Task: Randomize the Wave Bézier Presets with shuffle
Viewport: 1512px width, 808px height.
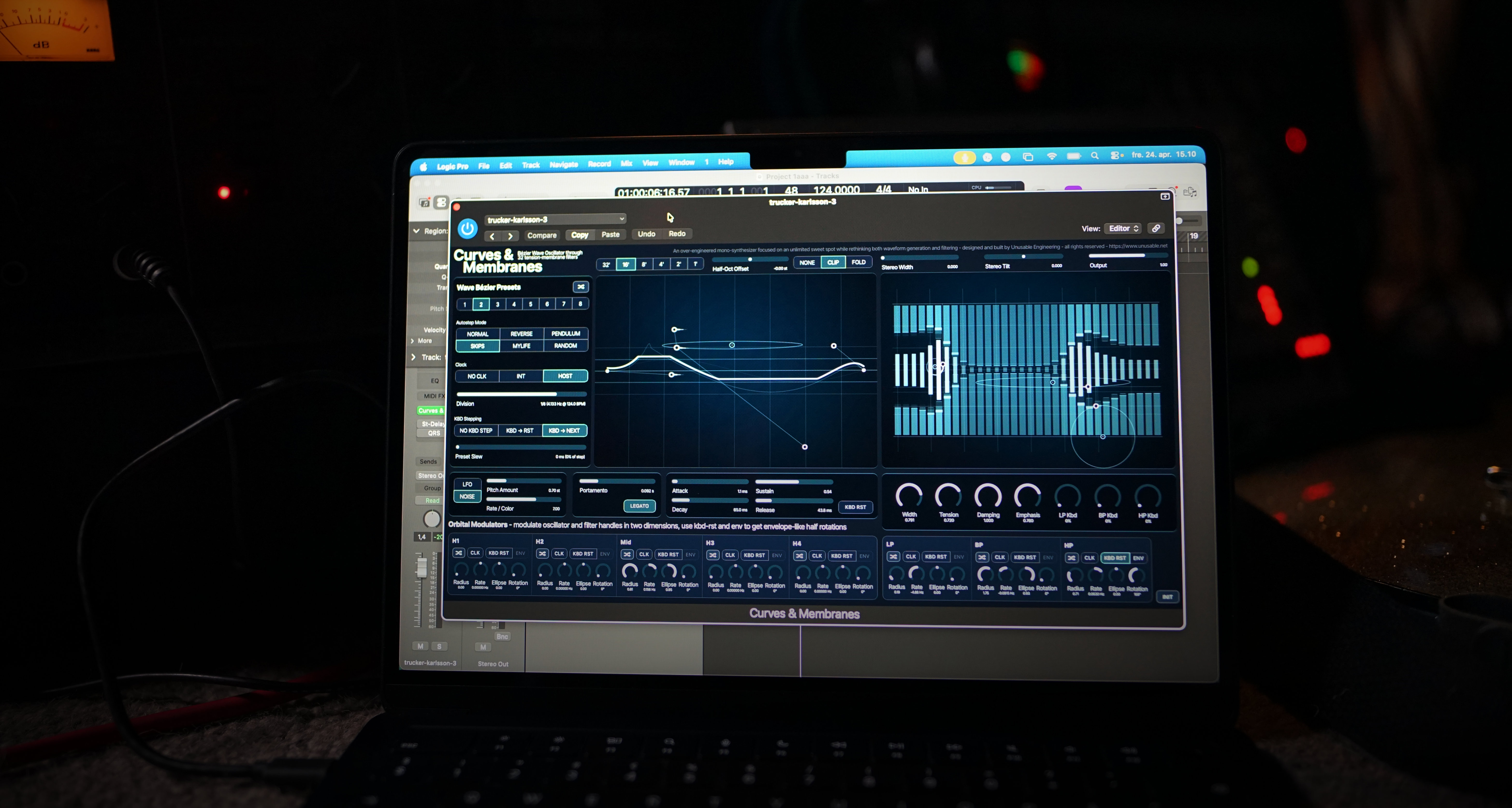Action: [580, 287]
